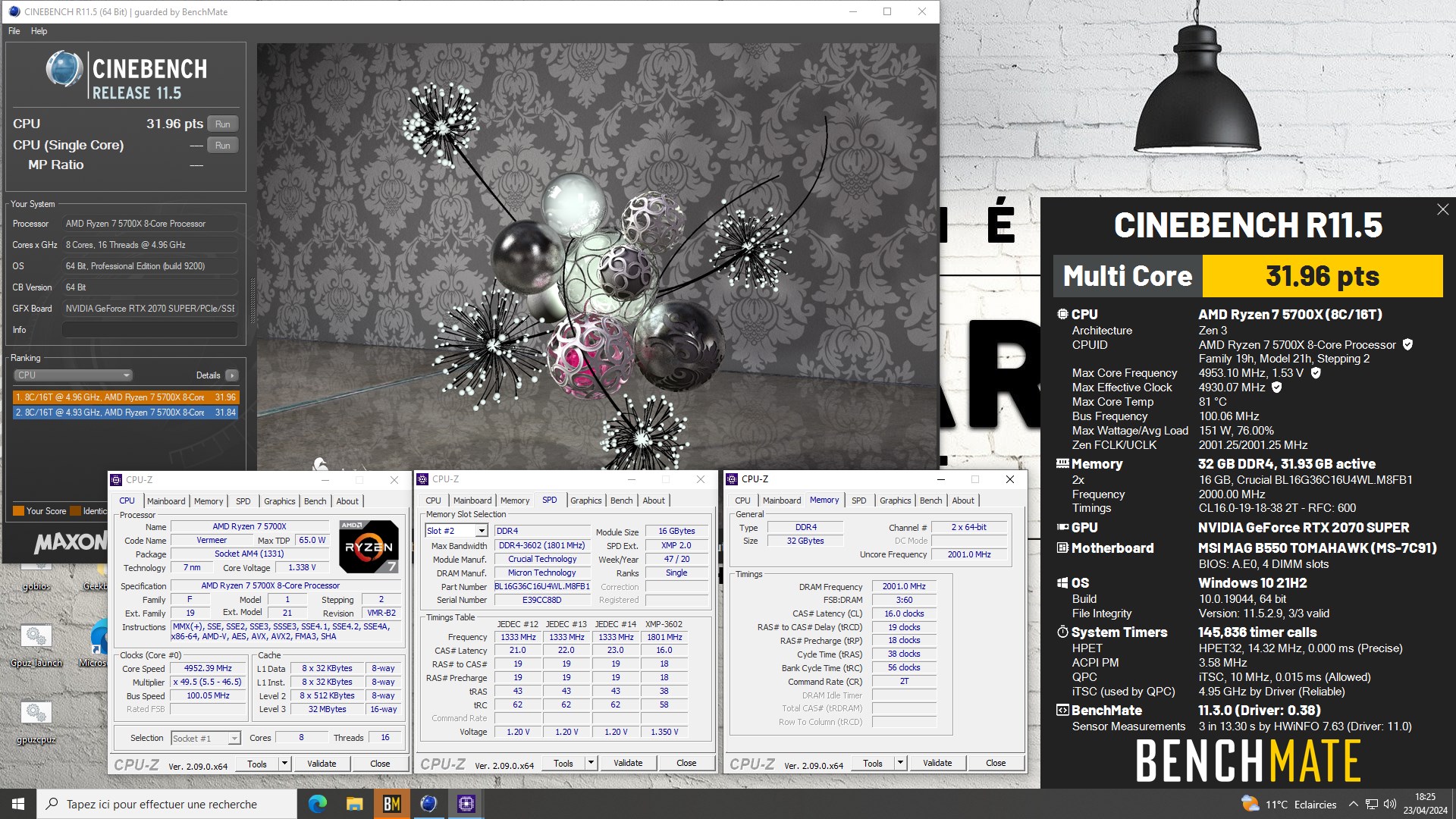Select first ranking entry scoring 31.96

126,397
